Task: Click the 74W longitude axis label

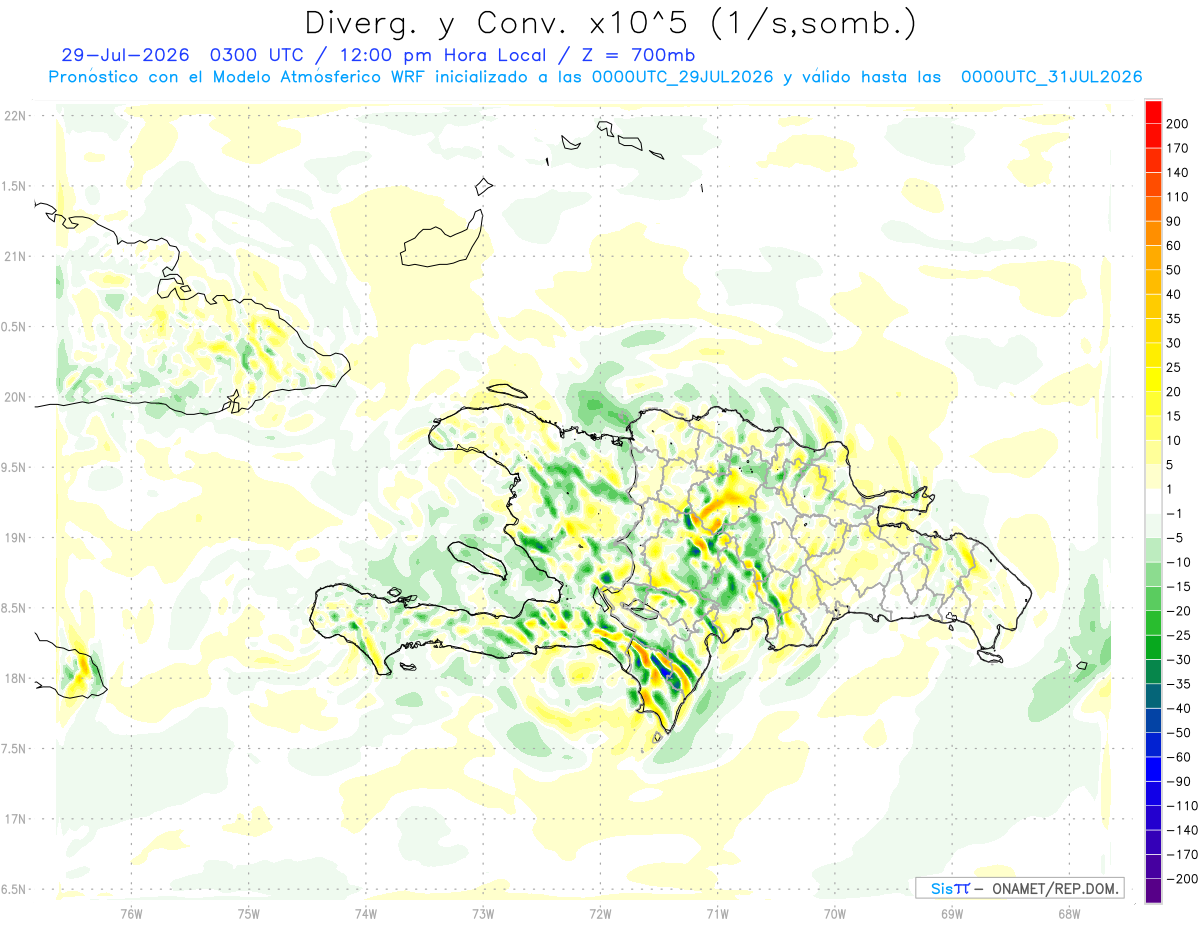Action: point(365,913)
